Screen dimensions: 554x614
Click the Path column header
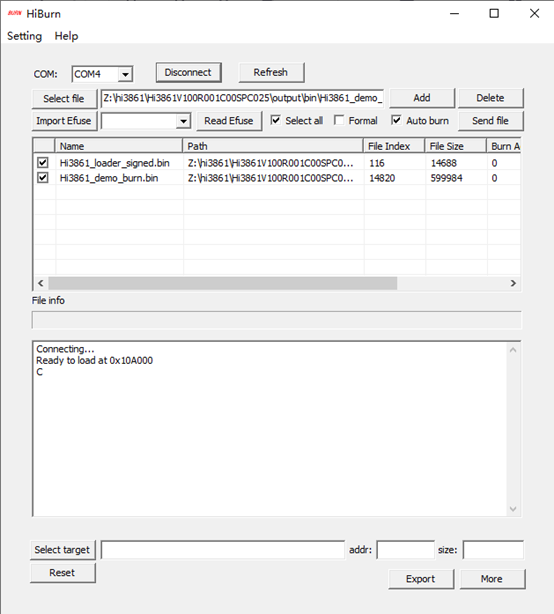[x=273, y=146]
